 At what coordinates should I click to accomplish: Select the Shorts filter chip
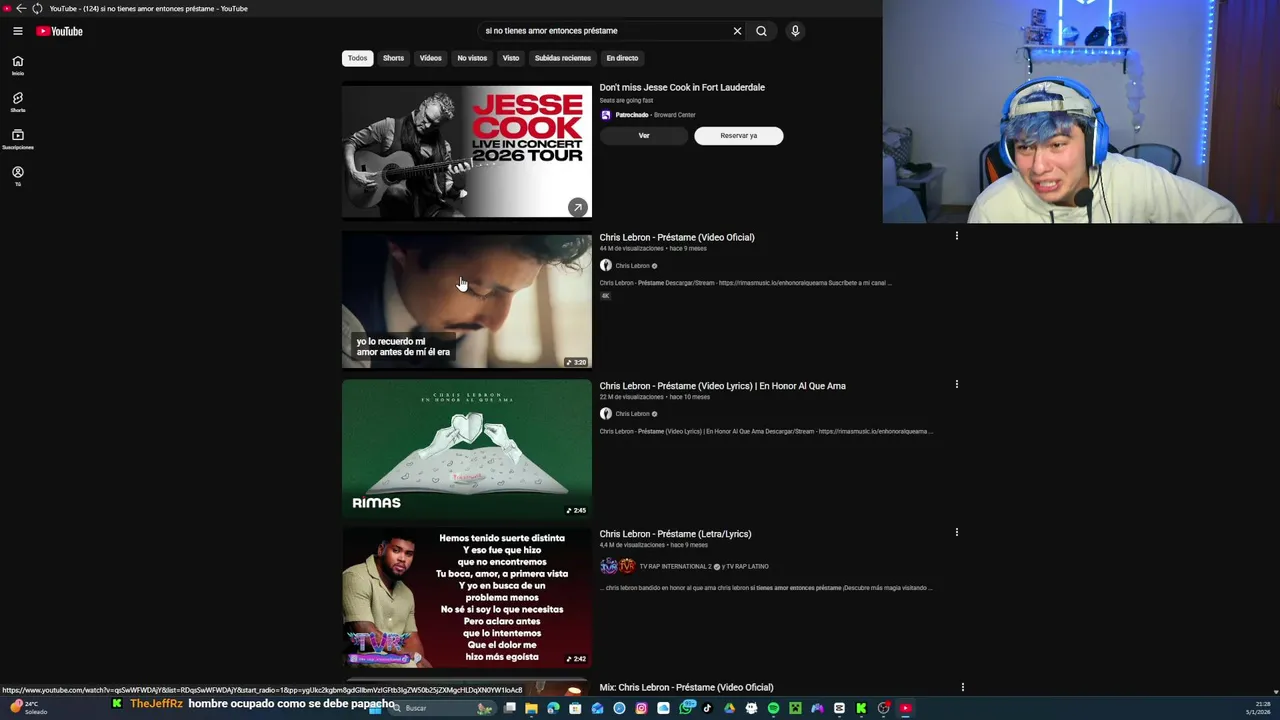pos(393,58)
